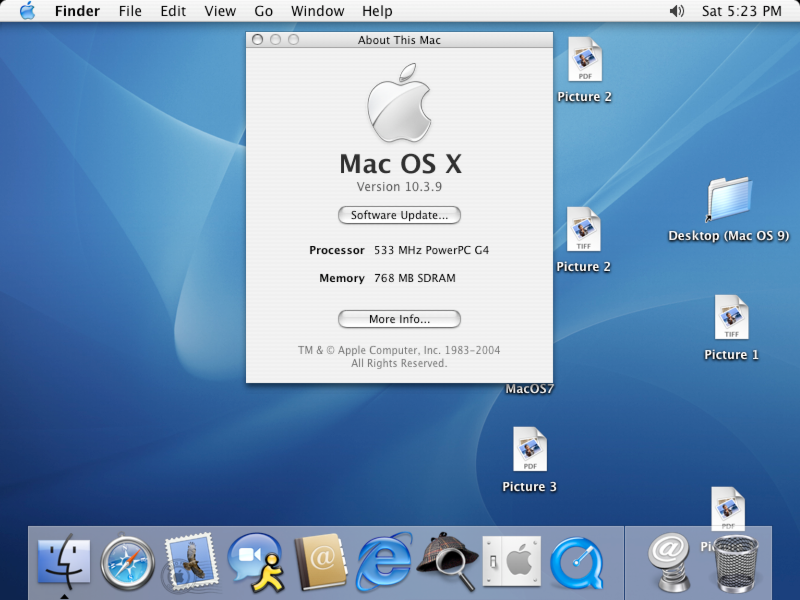Image resolution: width=800 pixels, height=600 pixels.
Task: Click the 533 MHz PowerPC G4 value
Action: (432, 250)
